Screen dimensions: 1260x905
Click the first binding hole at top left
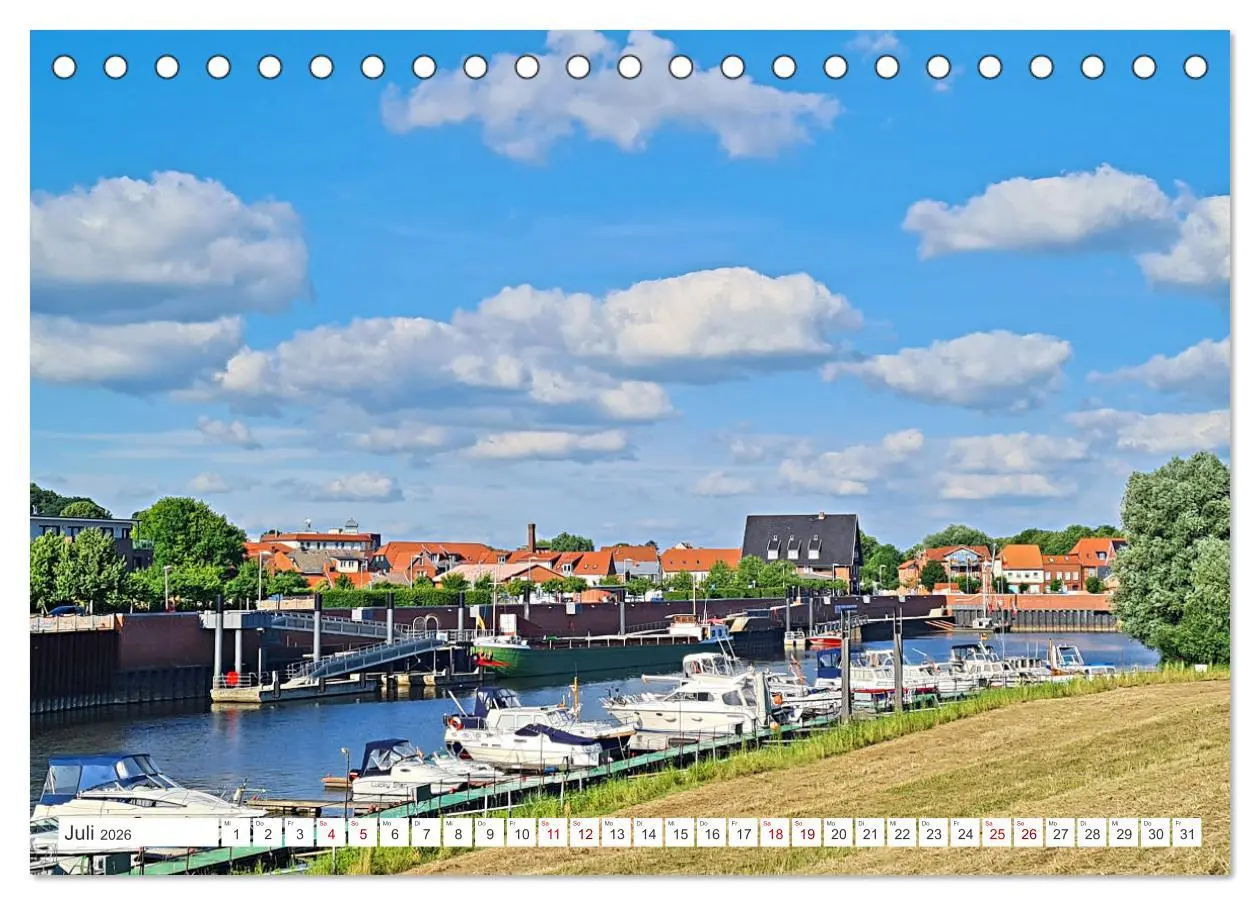pyautogui.click(x=64, y=67)
